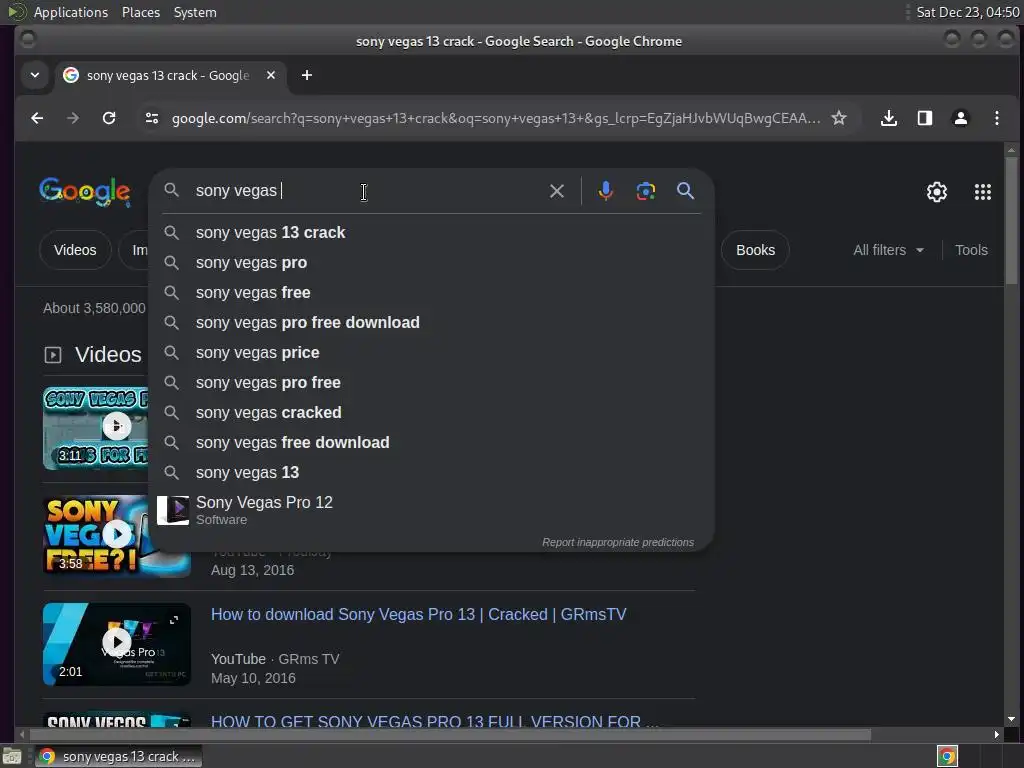Choose suggestion 'sony vegas cracked'
Image resolution: width=1024 pixels, height=768 pixels.
(x=431, y=413)
